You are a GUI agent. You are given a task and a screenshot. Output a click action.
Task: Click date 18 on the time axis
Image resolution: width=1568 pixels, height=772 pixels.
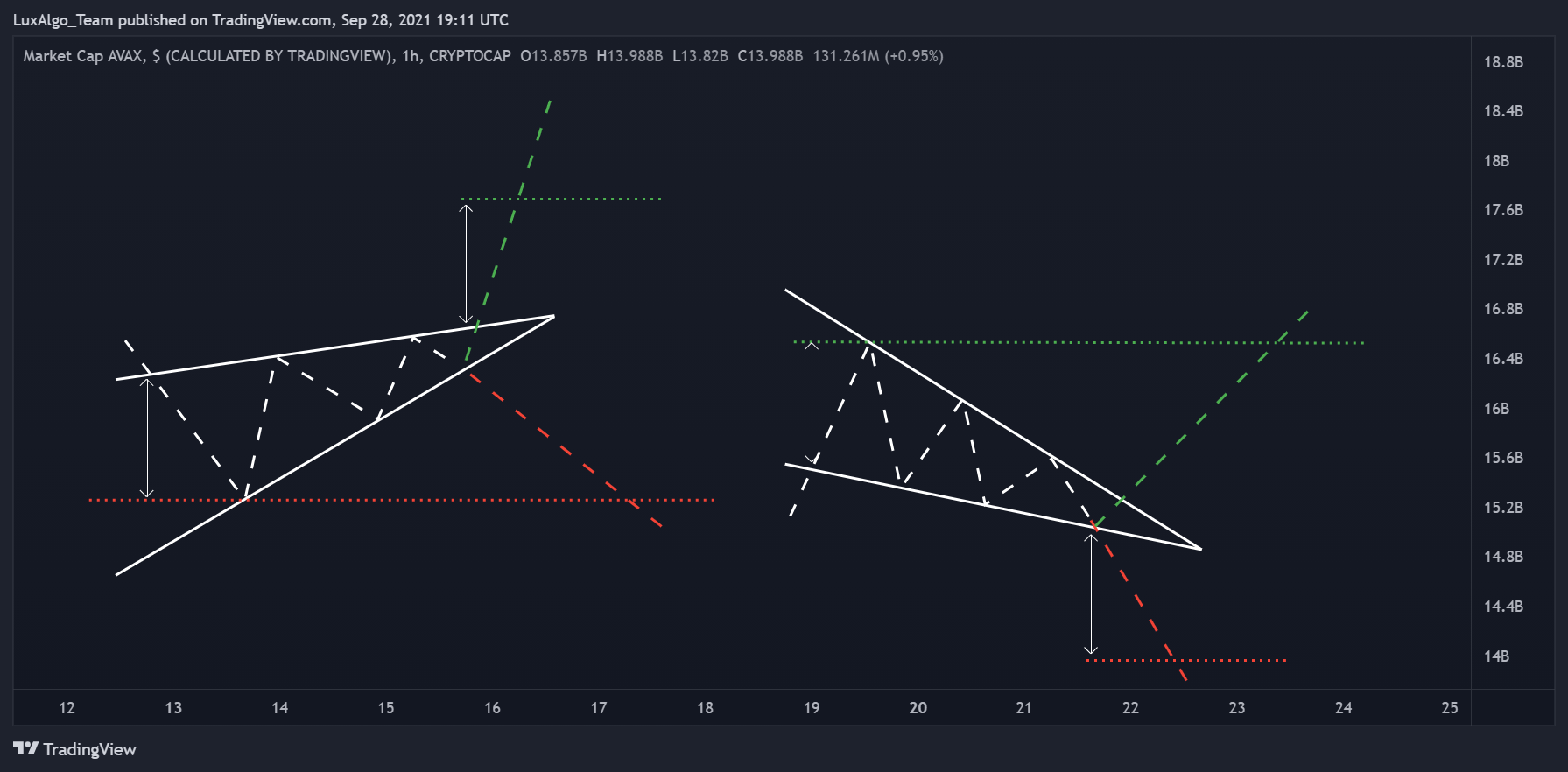[x=705, y=708]
